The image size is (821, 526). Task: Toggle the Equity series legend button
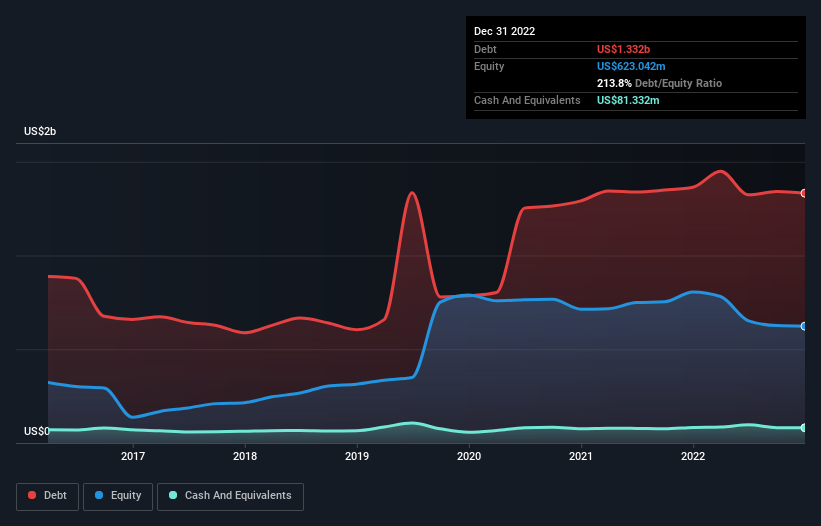click(x=118, y=496)
